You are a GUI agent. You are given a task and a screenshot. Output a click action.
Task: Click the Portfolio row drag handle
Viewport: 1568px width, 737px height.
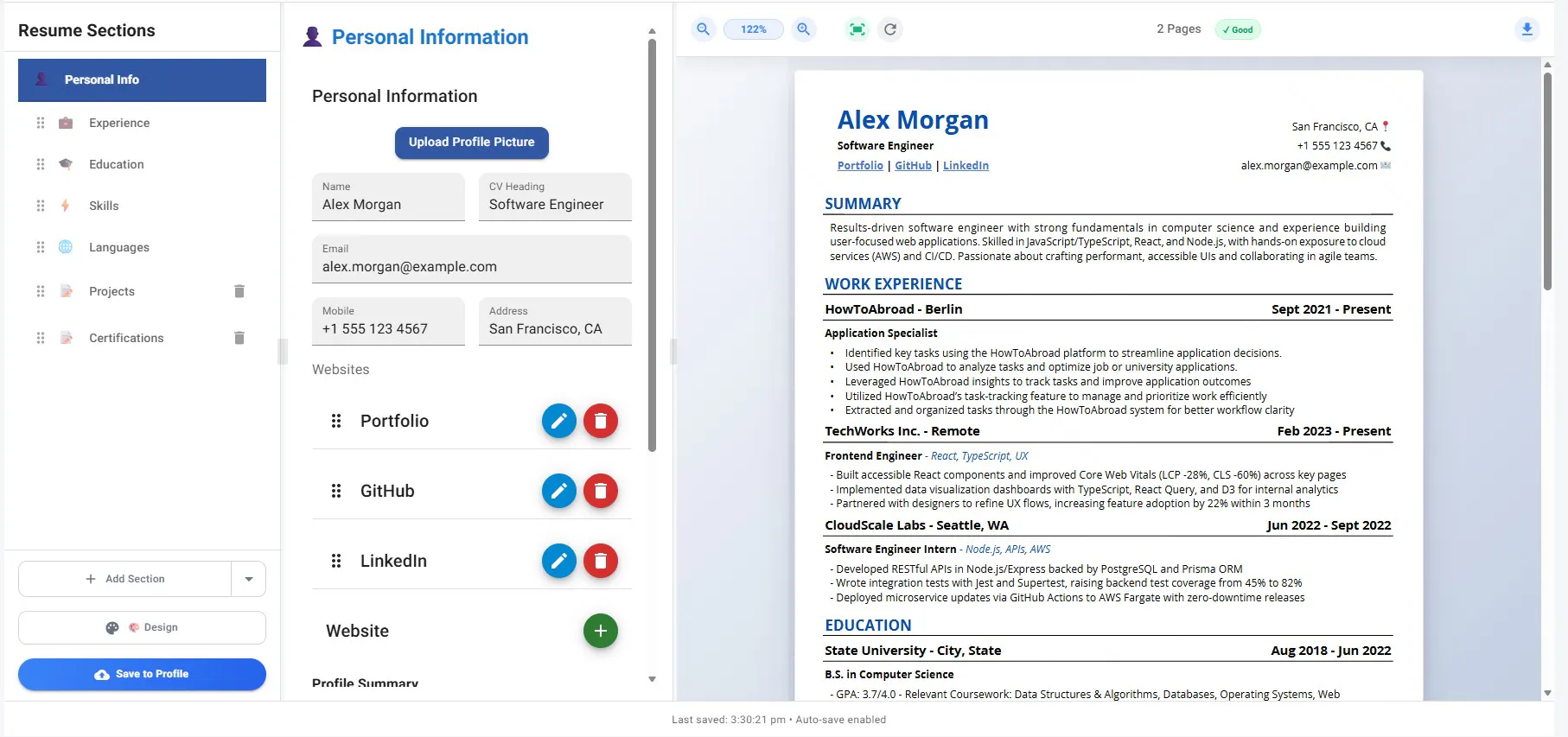pyautogui.click(x=336, y=421)
